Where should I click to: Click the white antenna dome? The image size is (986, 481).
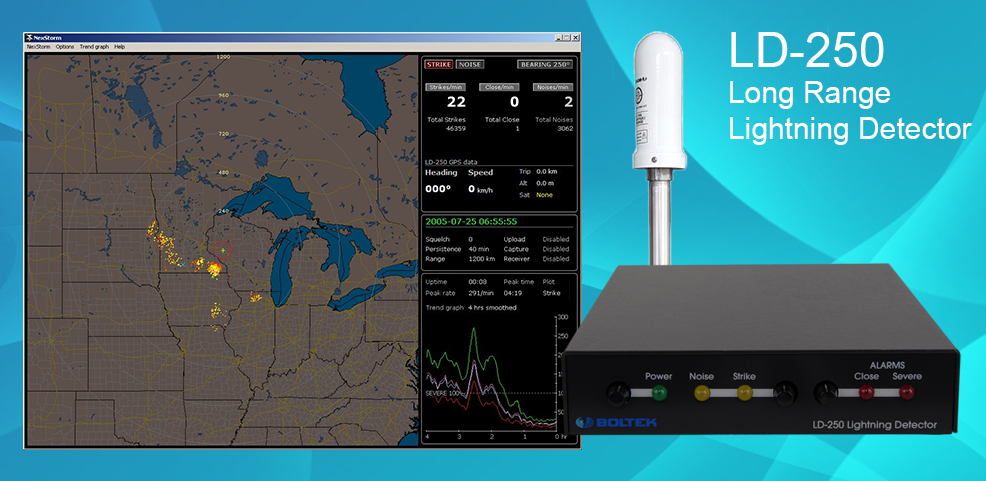(x=659, y=102)
